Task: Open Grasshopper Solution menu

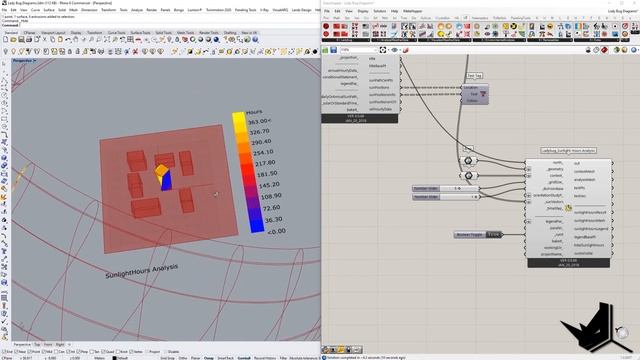Action: (380, 11)
